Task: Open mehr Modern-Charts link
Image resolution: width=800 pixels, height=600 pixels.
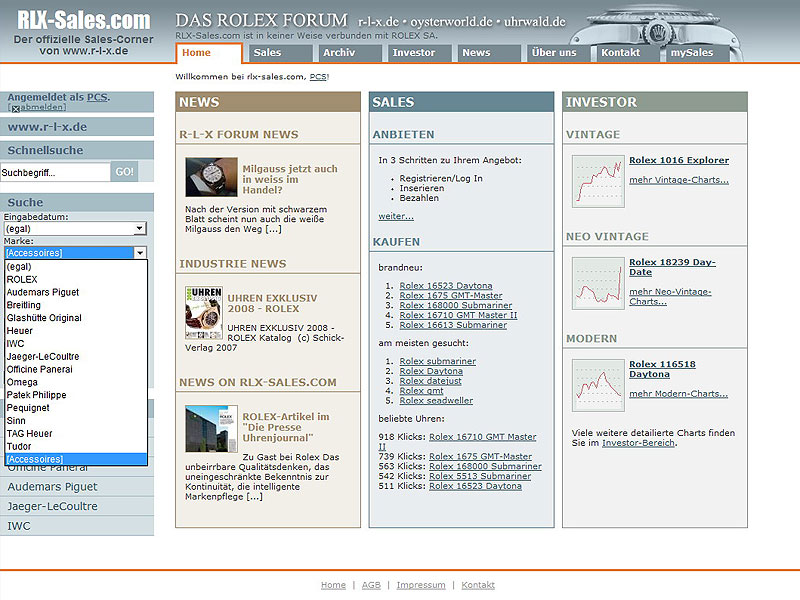Action: click(678, 393)
